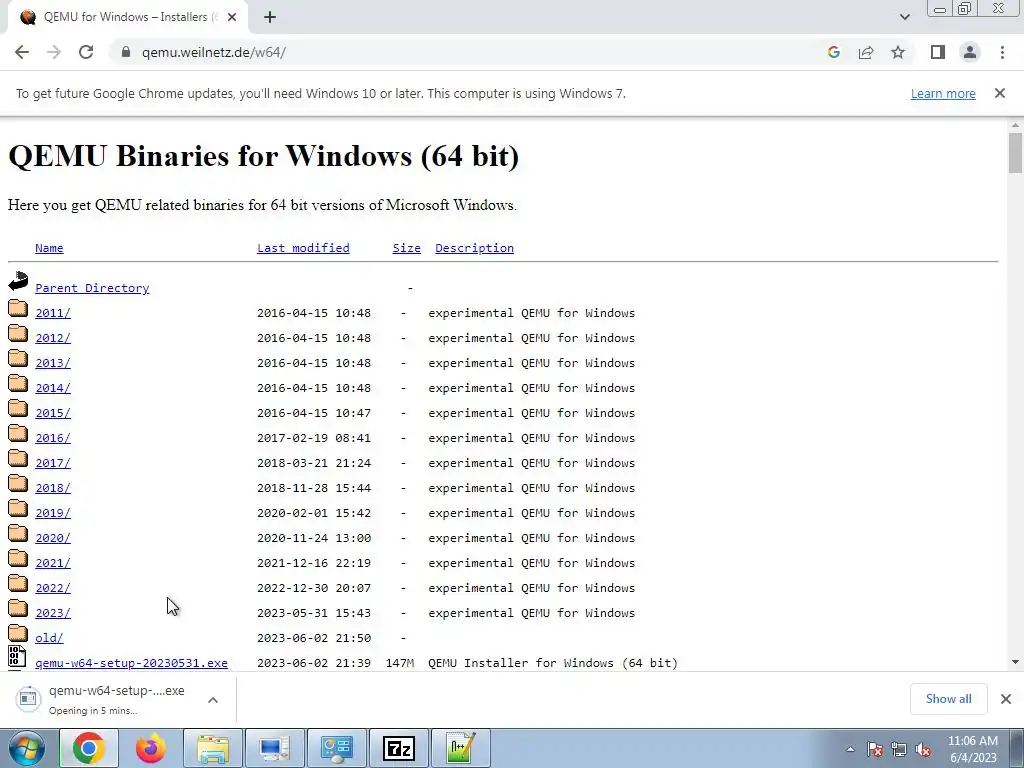Screen dimensions: 1024x768
Task: Click the padlock site info icon
Action: (126, 52)
